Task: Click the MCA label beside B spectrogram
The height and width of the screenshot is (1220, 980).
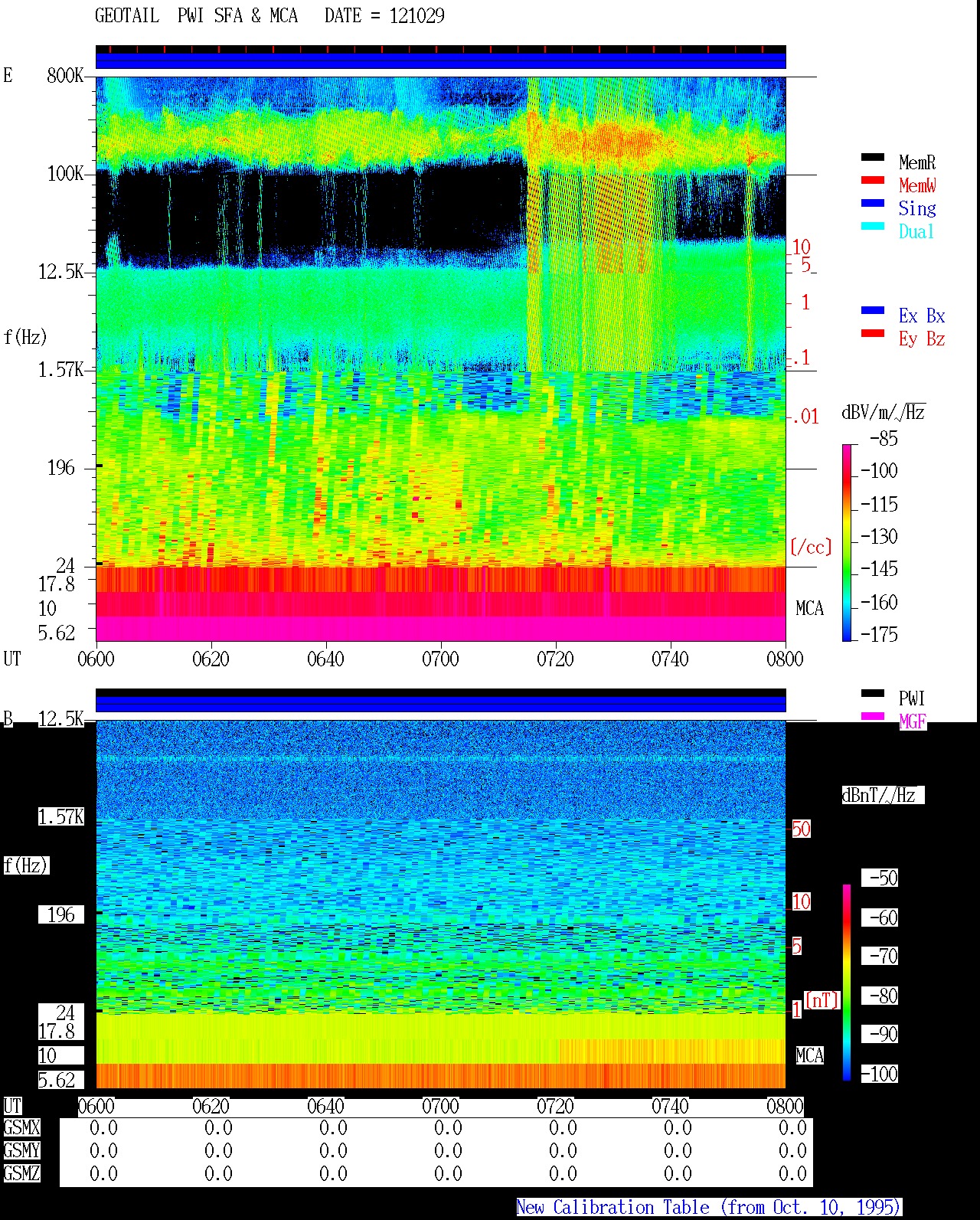Action: pos(809,1055)
